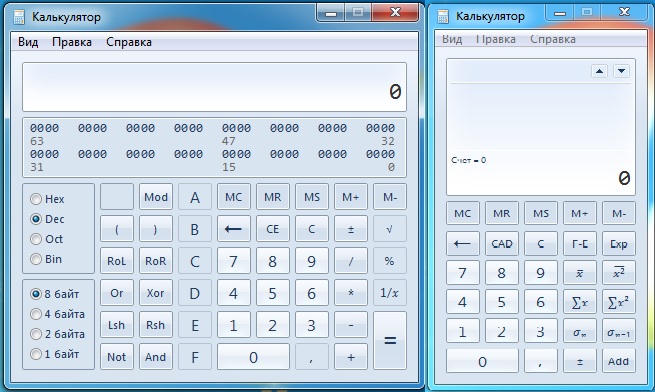
Task: Select the 4 байта word size
Action: pyautogui.click(x=58, y=314)
